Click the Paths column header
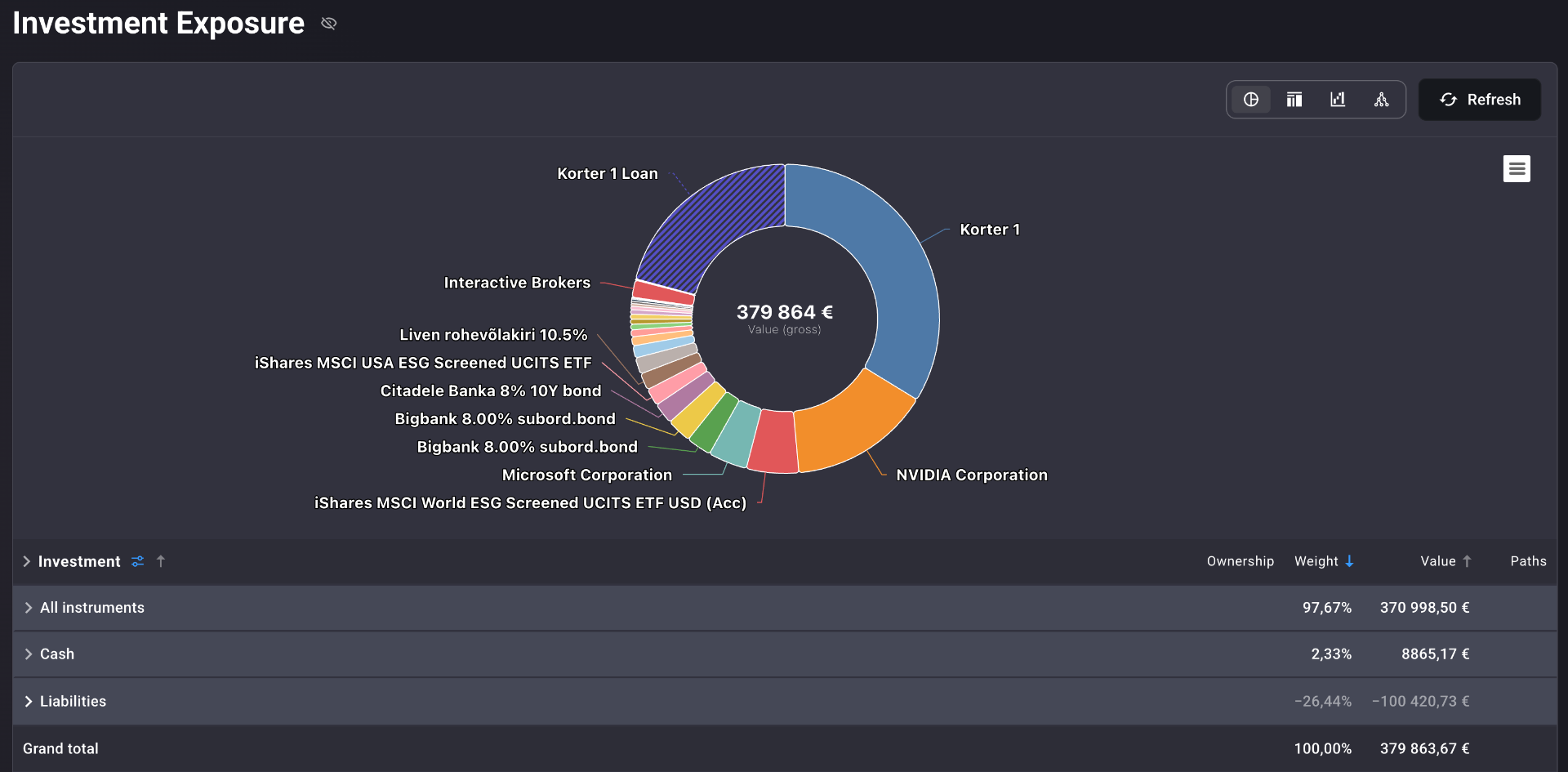1568x772 pixels. pos(1528,561)
